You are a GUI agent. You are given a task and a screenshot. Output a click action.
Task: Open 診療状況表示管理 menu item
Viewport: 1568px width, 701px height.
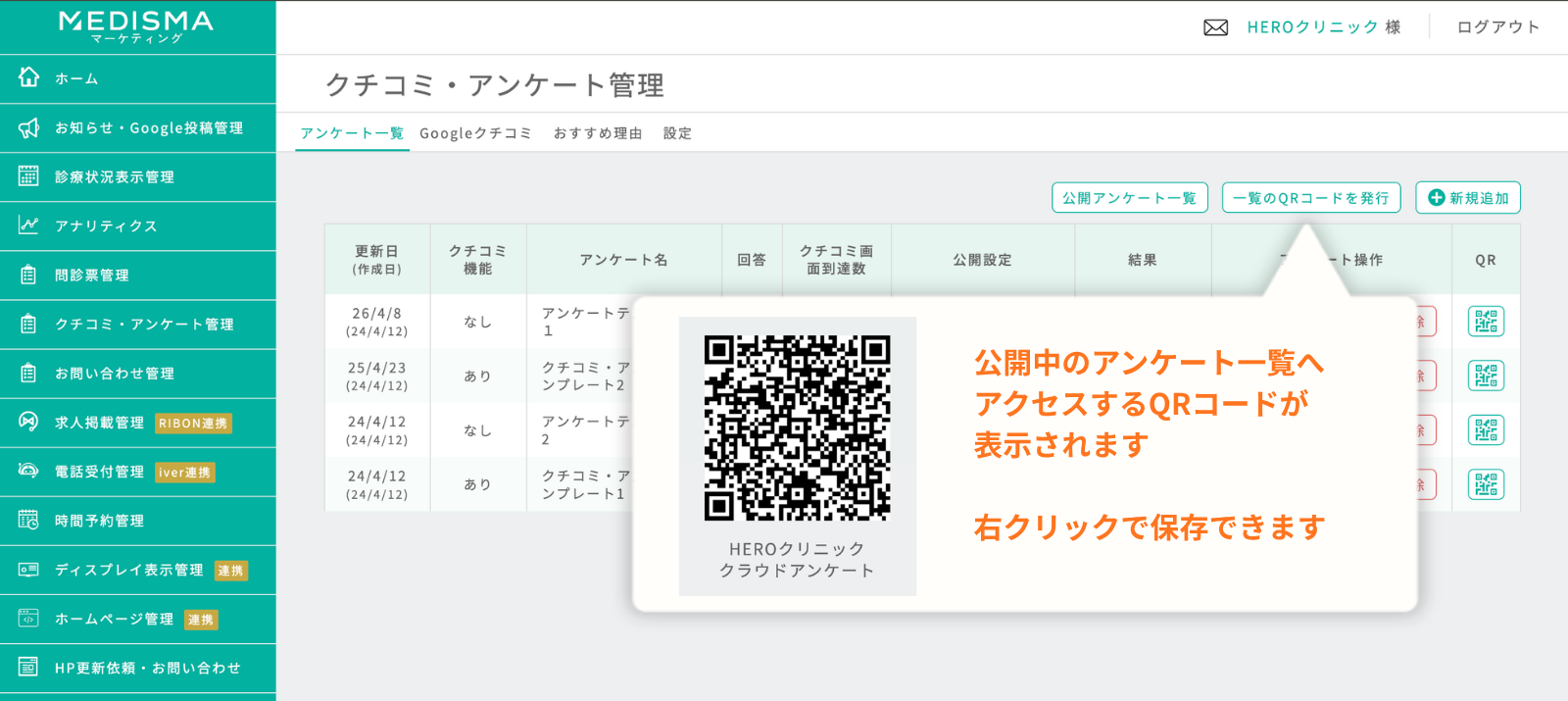coord(137,176)
